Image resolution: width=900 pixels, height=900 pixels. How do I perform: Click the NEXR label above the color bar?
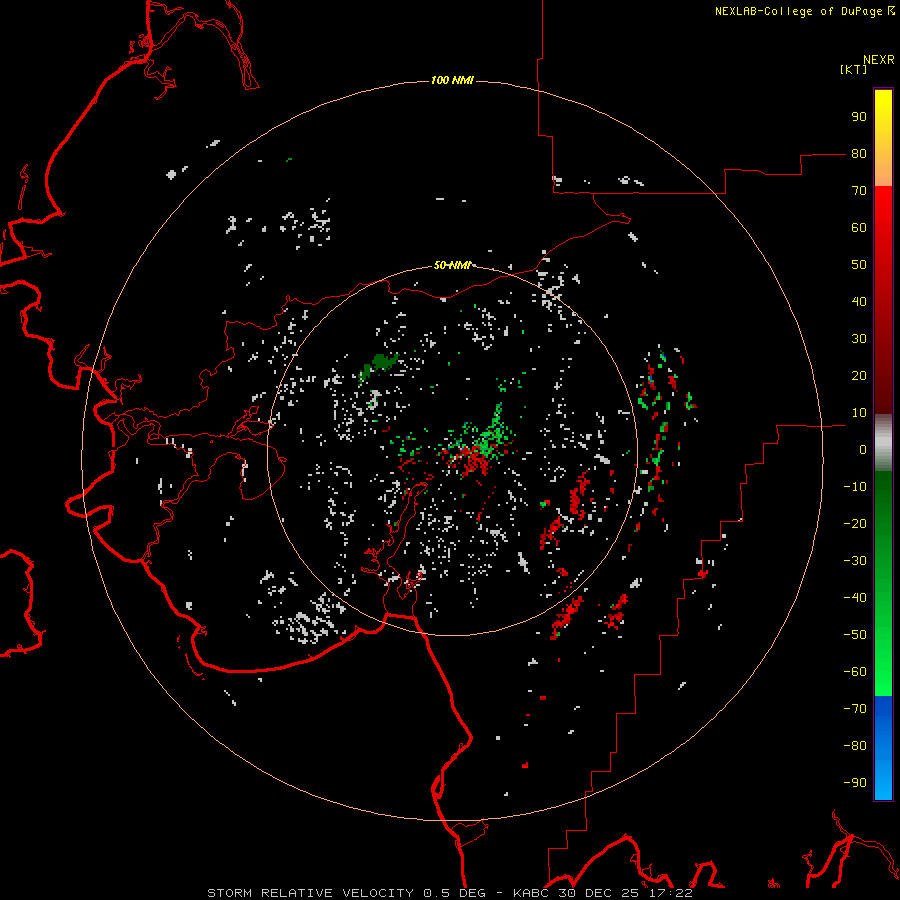click(x=879, y=60)
